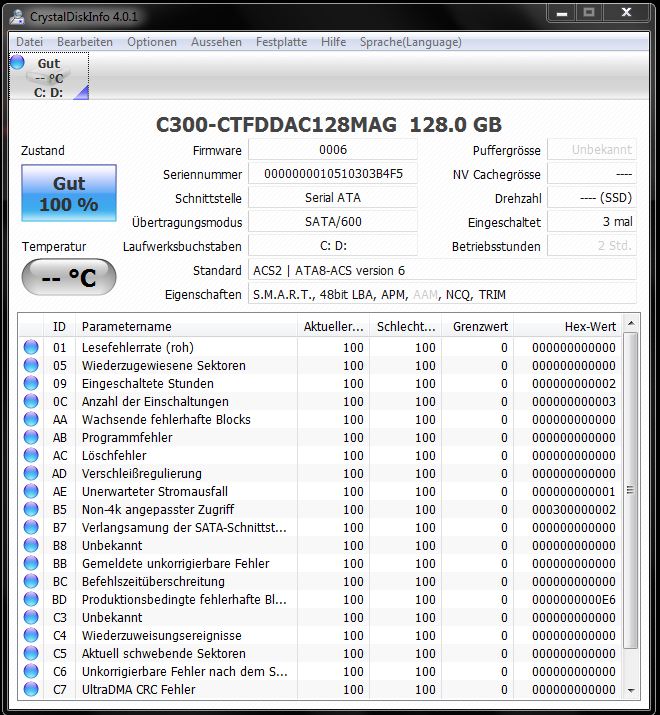The image size is (660, 715).
Task: Click the Laufwerksbuchstaben C: D: field
Action: pos(333,246)
